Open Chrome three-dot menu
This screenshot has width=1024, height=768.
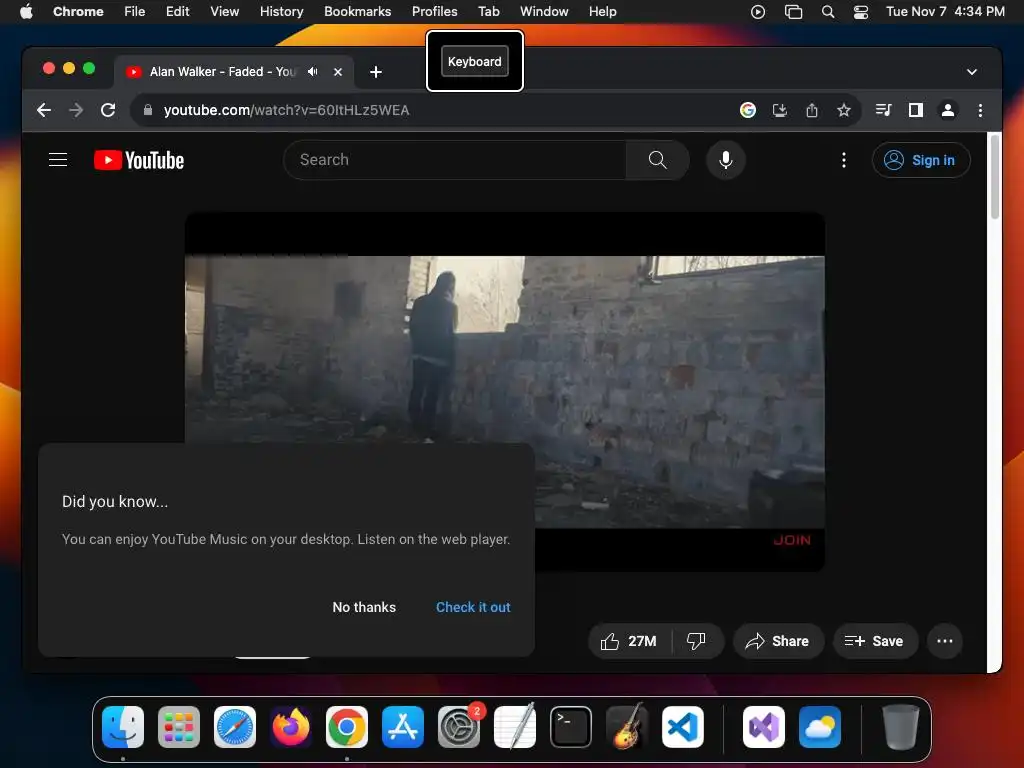(980, 110)
